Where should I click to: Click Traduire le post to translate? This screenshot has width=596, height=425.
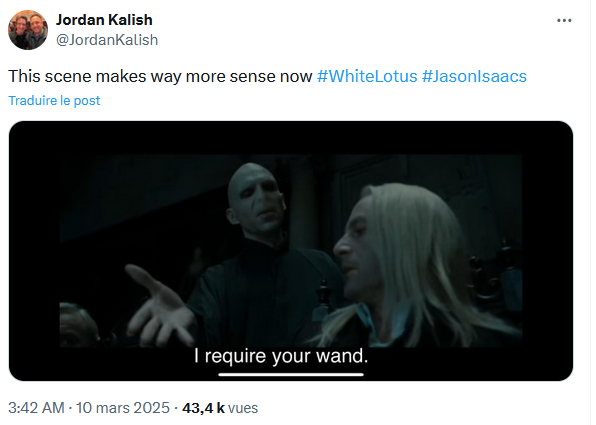click(54, 101)
